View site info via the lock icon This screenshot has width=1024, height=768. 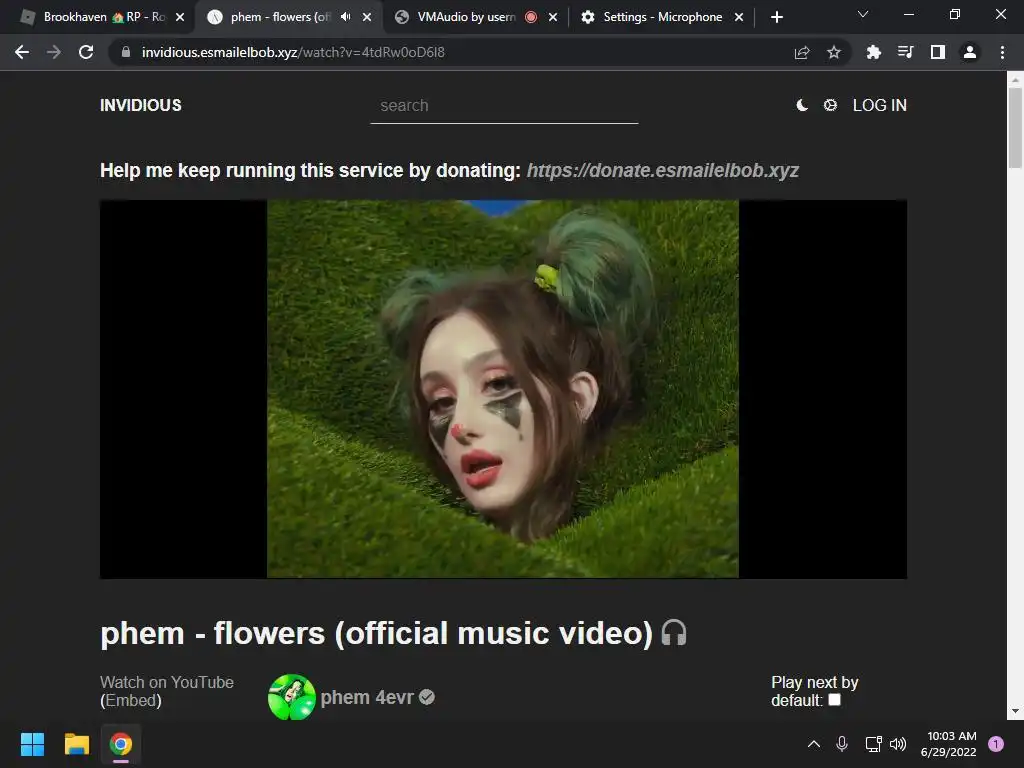(x=126, y=52)
